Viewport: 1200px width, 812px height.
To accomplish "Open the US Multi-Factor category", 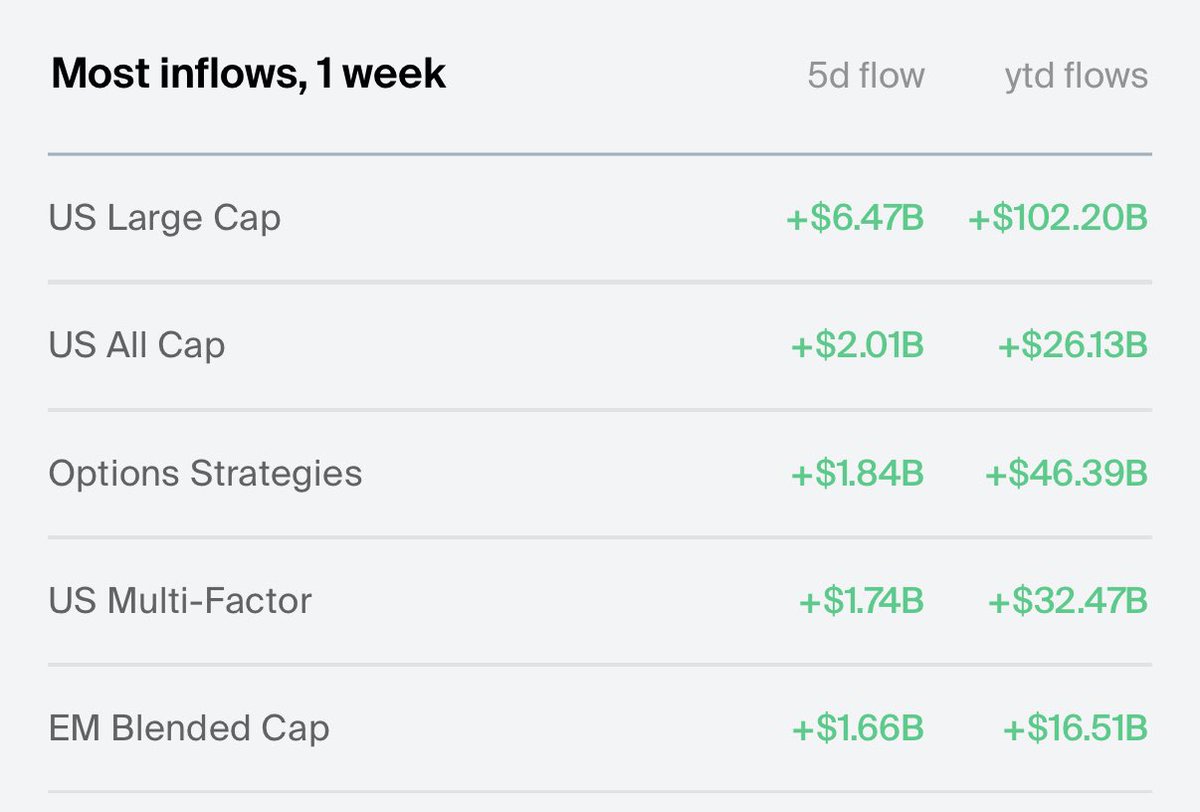I will point(600,601).
